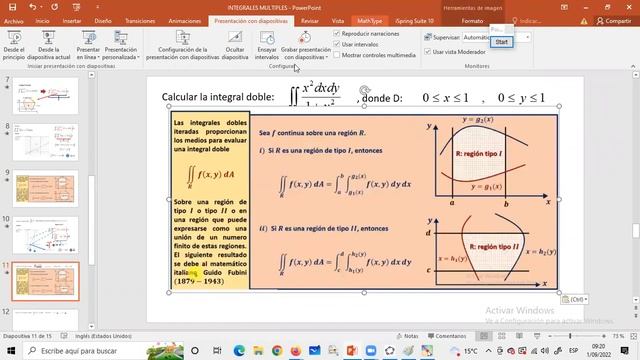Screen dimensions: 640x360
Task: Click zoom in plus button
Action: pos(604,336)
